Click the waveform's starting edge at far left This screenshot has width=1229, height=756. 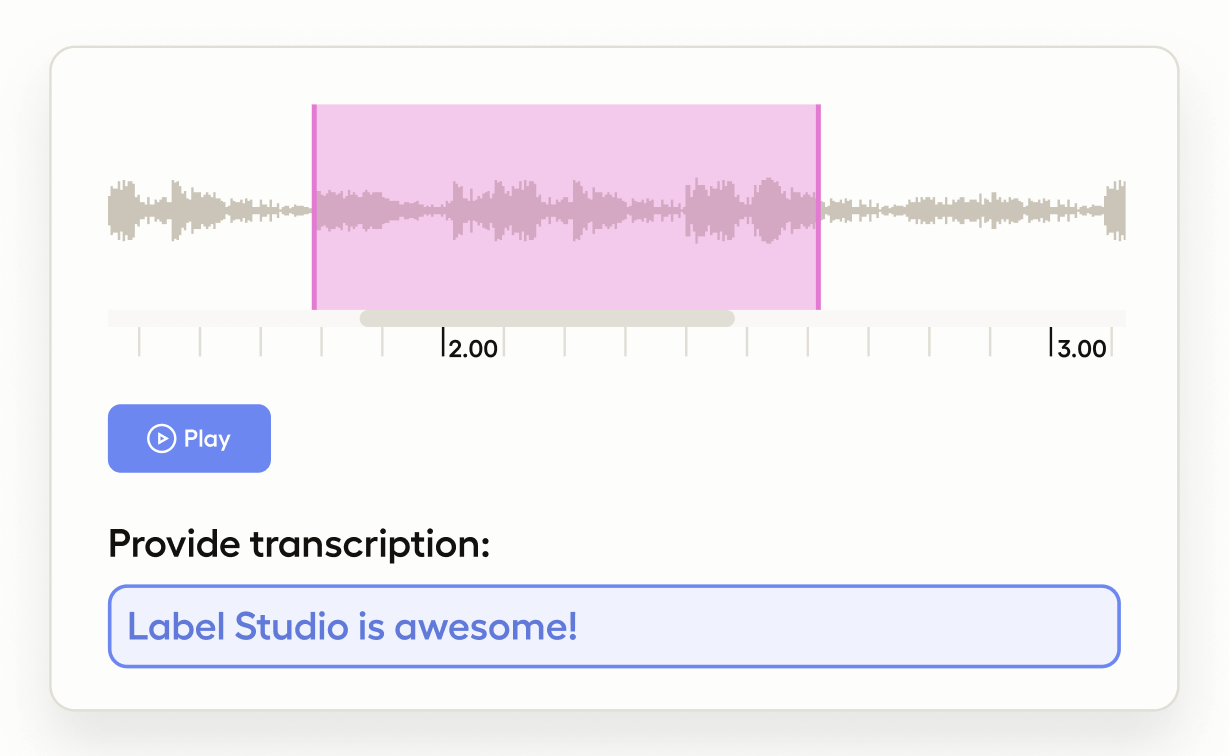(x=112, y=210)
